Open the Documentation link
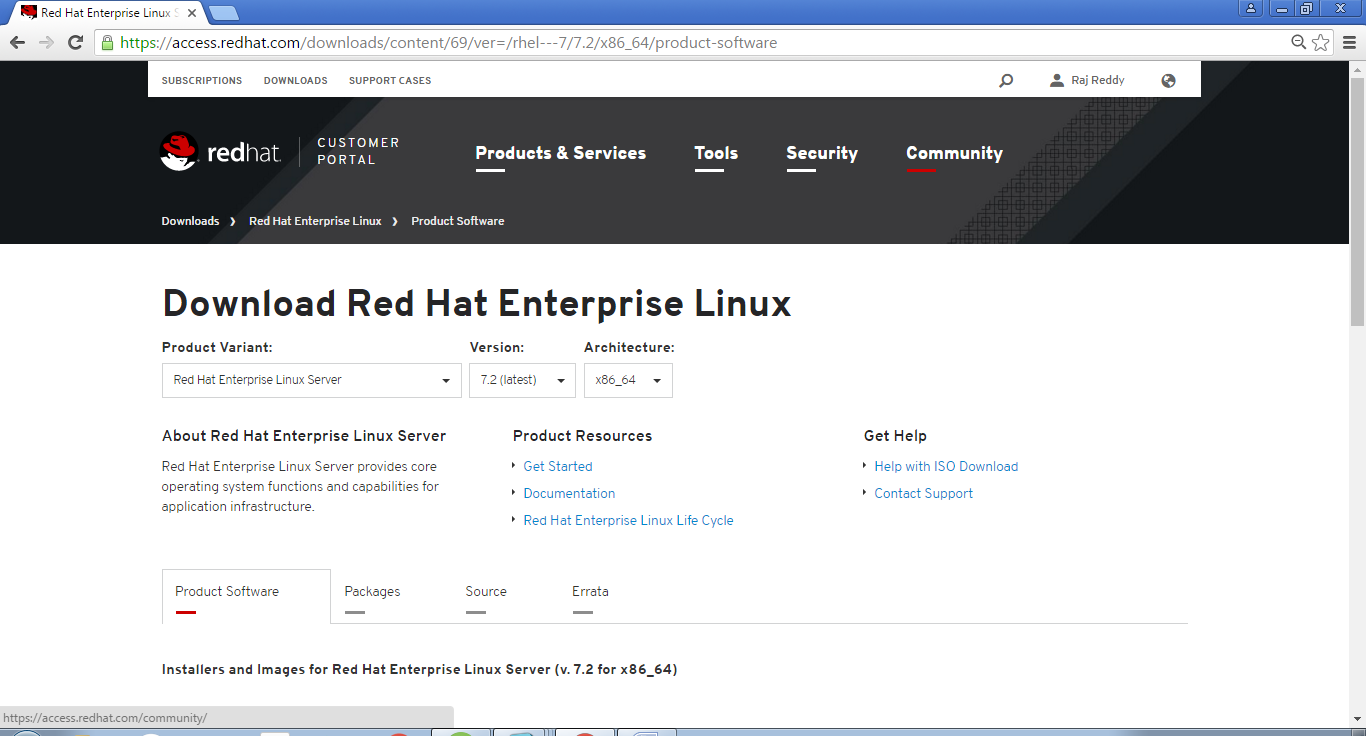Screen dimensions: 1366x736 [x=569, y=494]
